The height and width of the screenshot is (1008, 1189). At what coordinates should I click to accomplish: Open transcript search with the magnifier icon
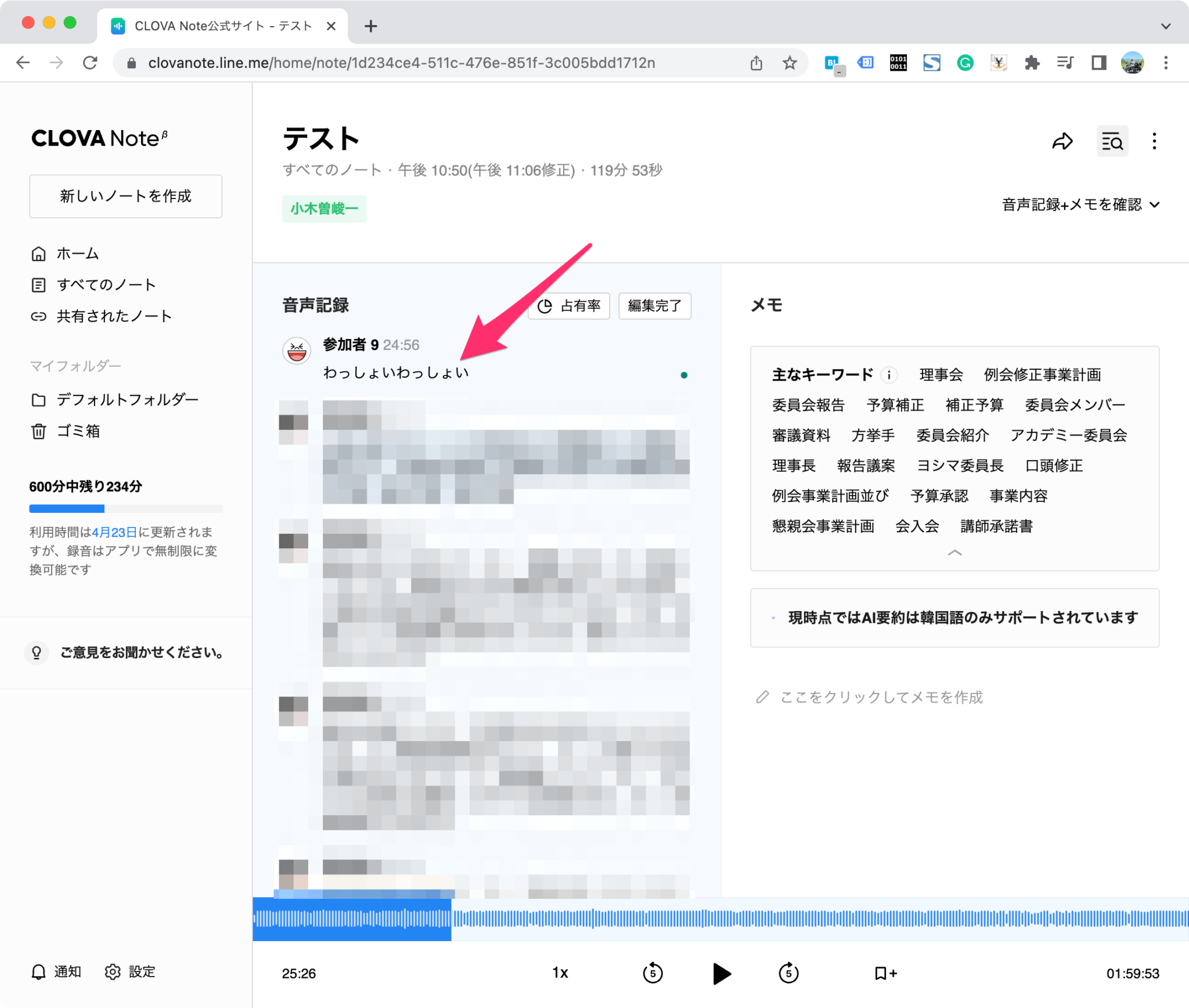pyautogui.click(x=1112, y=141)
